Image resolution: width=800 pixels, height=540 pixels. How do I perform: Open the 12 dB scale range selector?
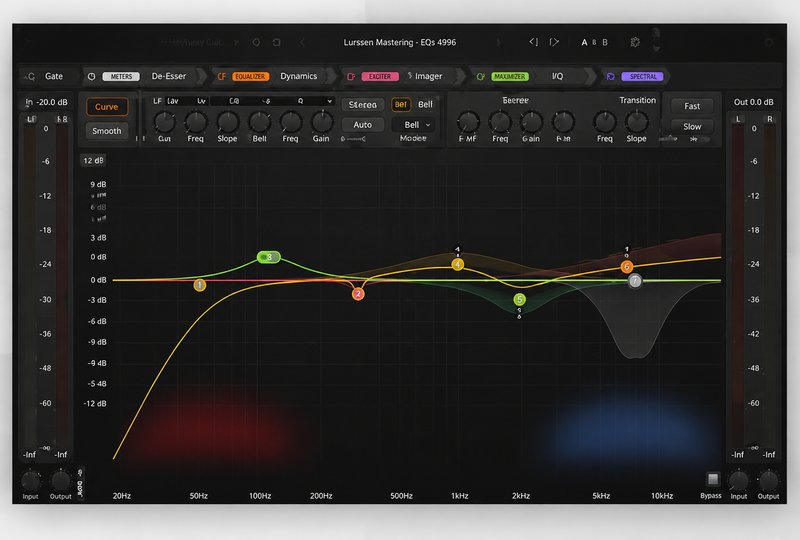coord(93,160)
